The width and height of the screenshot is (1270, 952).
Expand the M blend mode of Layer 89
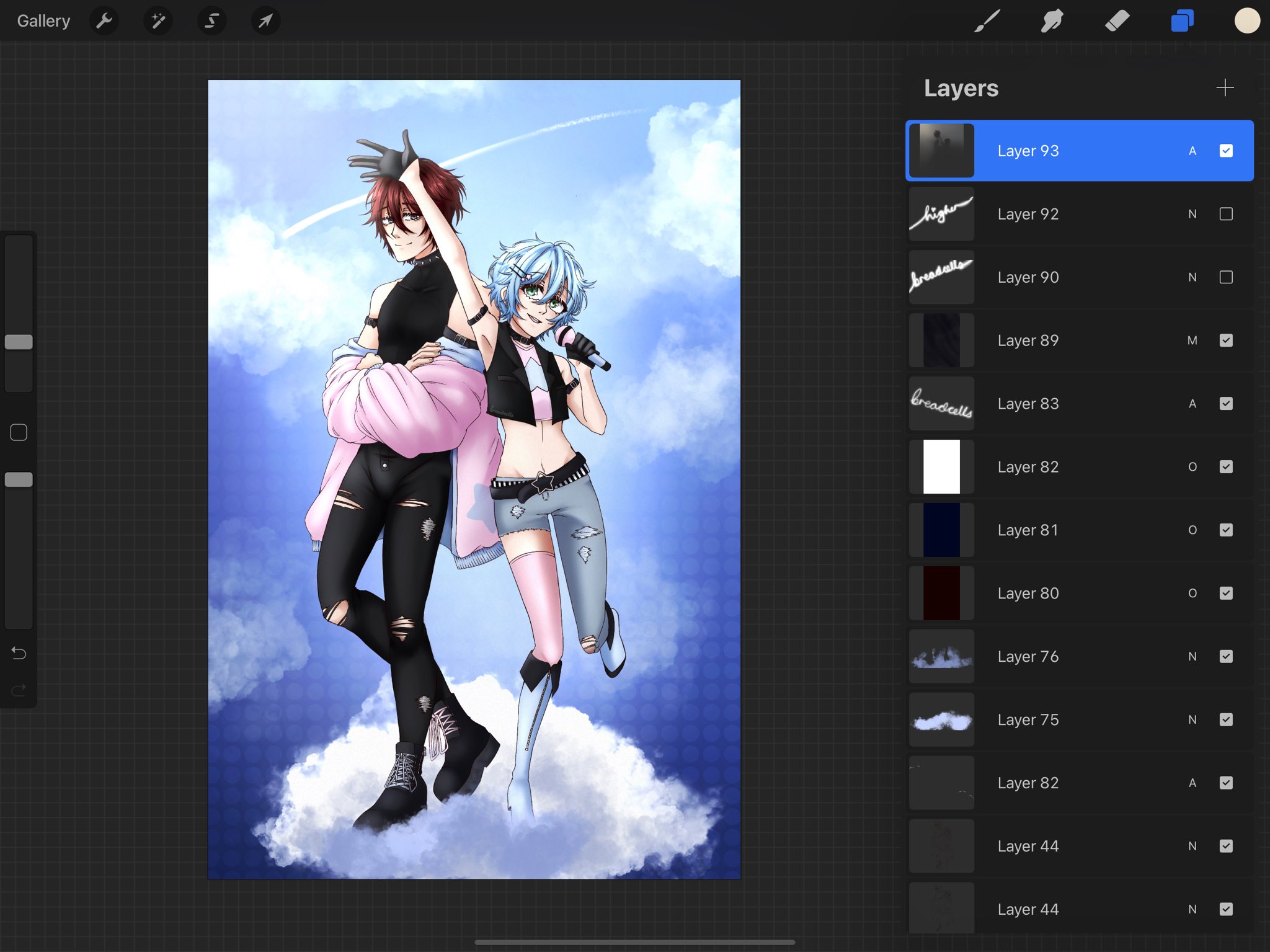pyautogui.click(x=1192, y=340)
